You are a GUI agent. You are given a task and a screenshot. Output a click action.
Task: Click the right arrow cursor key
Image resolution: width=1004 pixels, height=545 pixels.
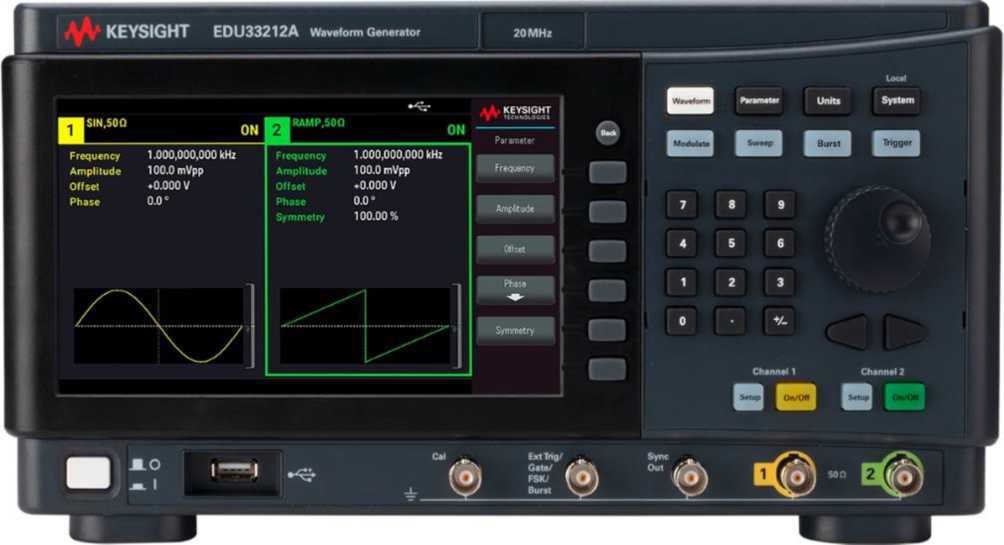904,332
